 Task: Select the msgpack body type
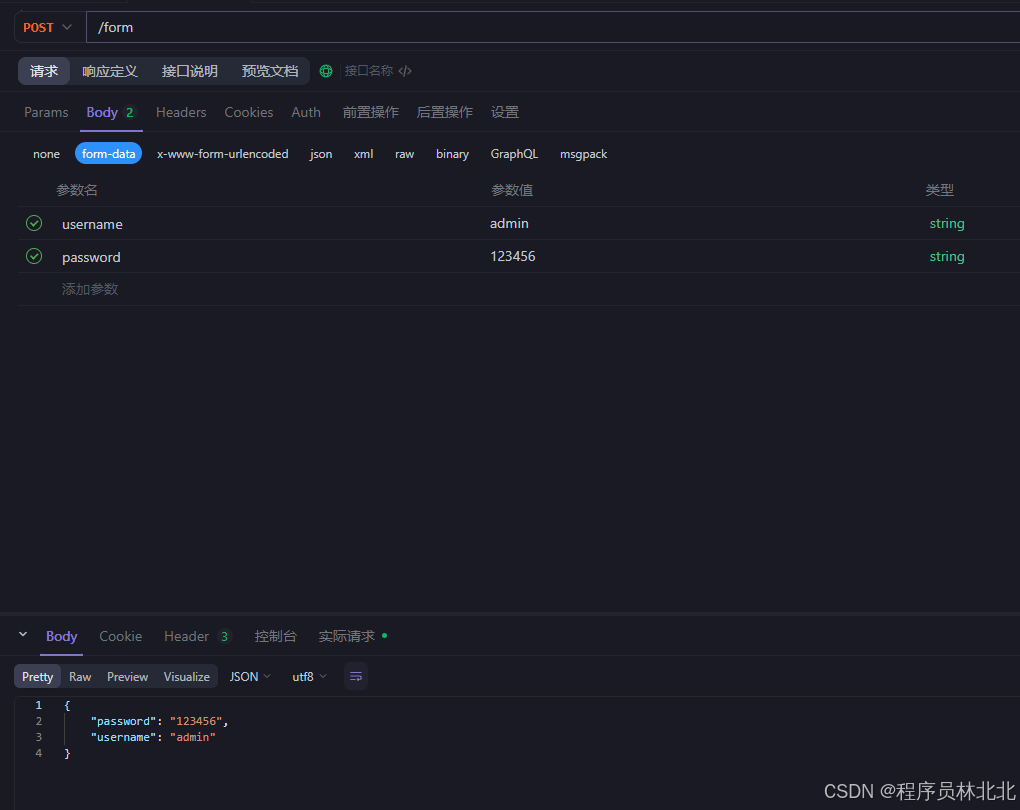point(584,154)
